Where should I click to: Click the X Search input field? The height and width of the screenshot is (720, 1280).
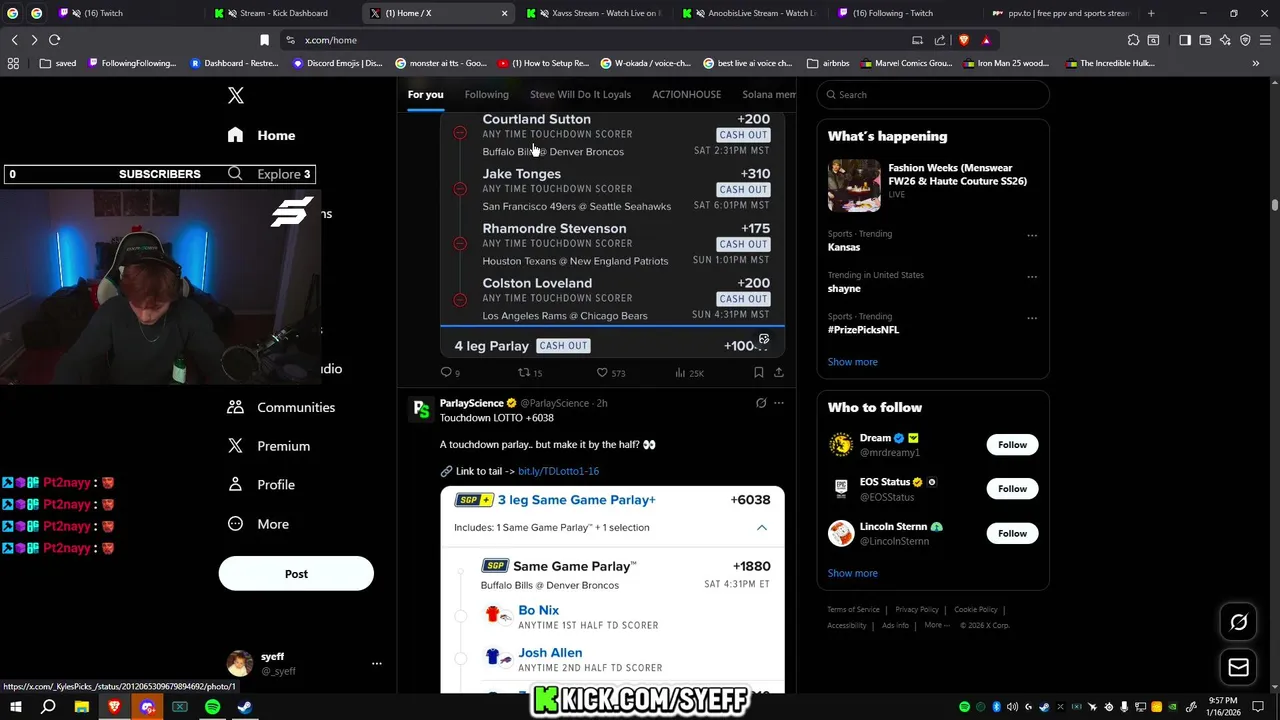[x=933, y=95]
